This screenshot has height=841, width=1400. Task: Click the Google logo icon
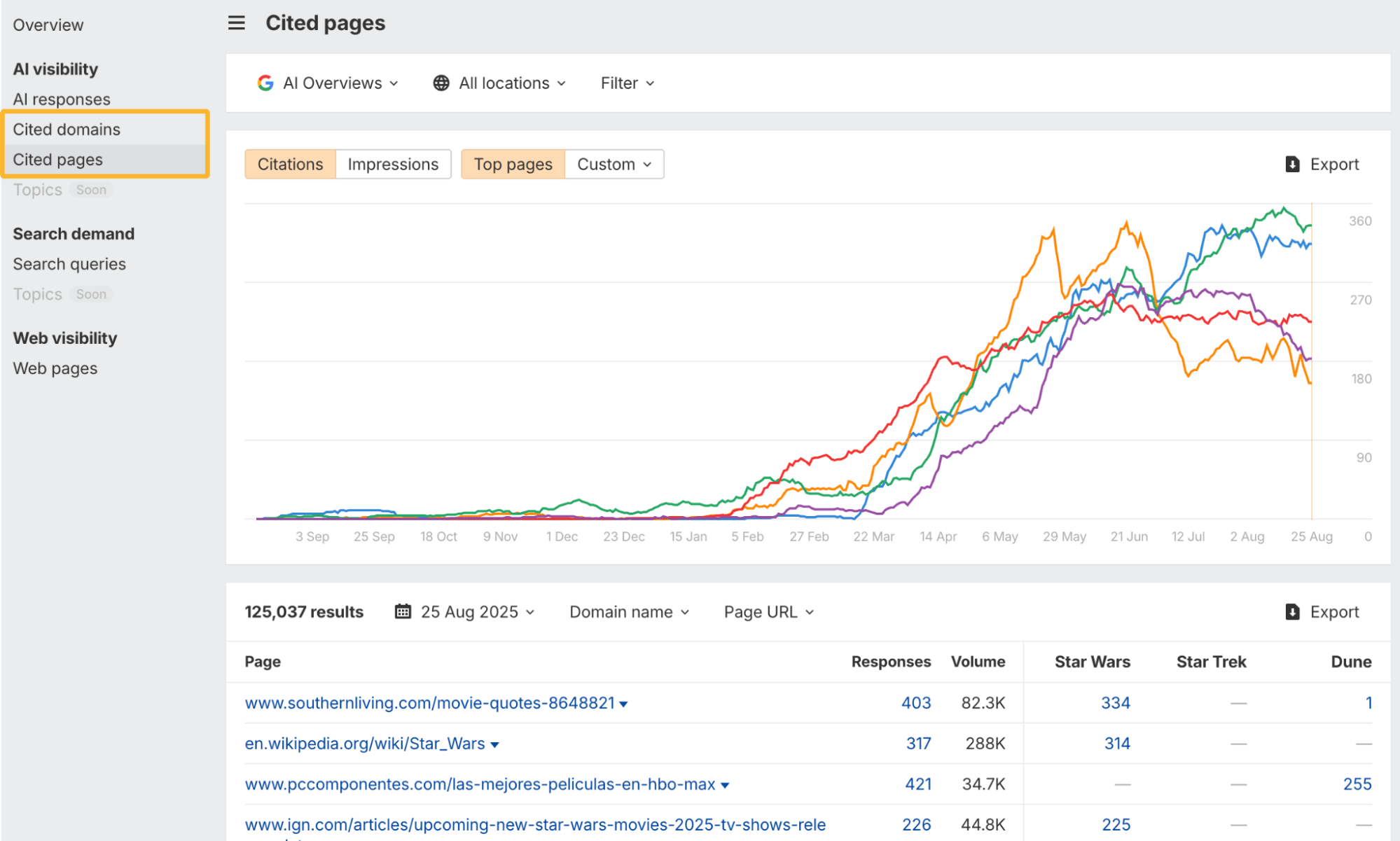(265, 83)
